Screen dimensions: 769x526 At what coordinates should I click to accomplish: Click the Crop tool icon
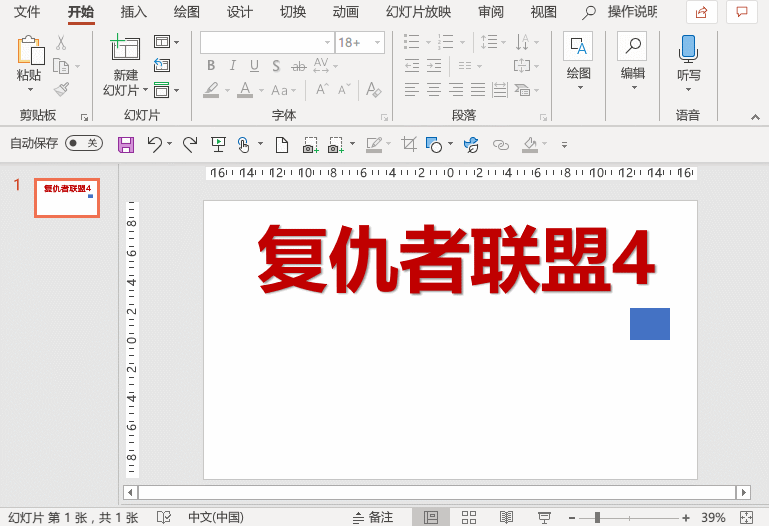[409, 144]
